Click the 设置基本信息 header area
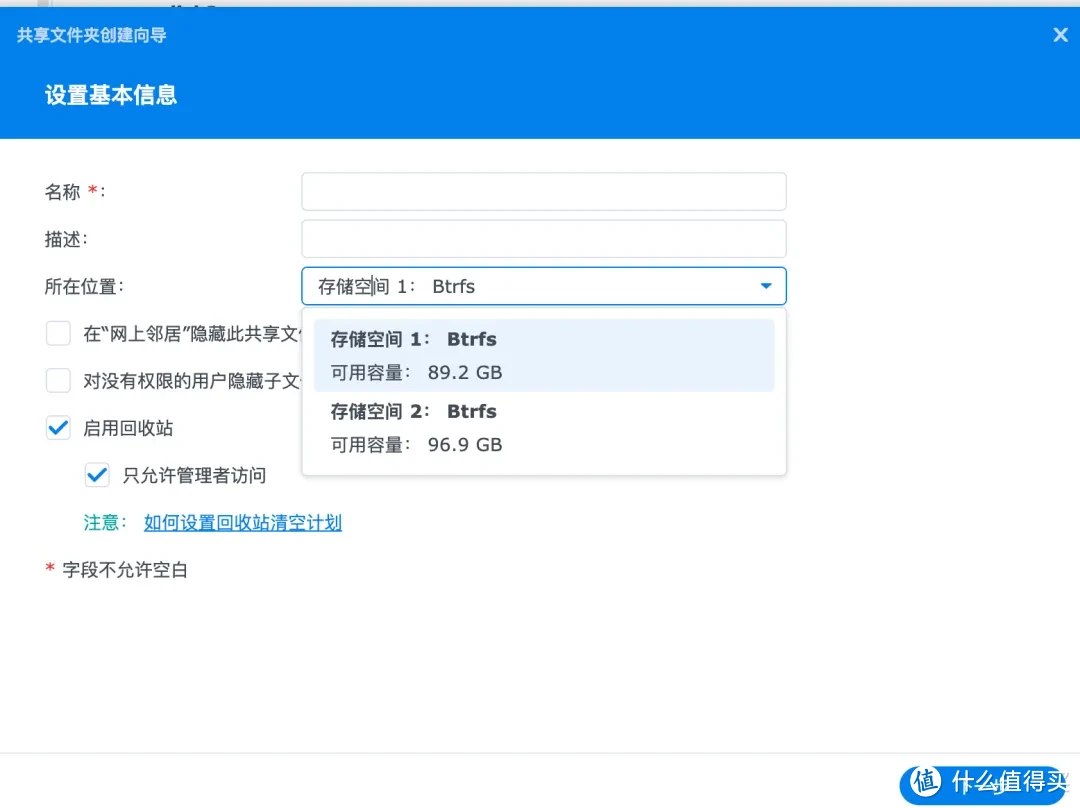 [x=110, y=96]
